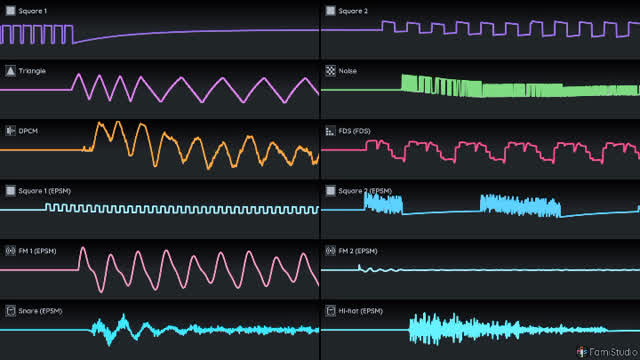Click the purple Square 1 waveform
640x360 pixels.
click(159, 33)
